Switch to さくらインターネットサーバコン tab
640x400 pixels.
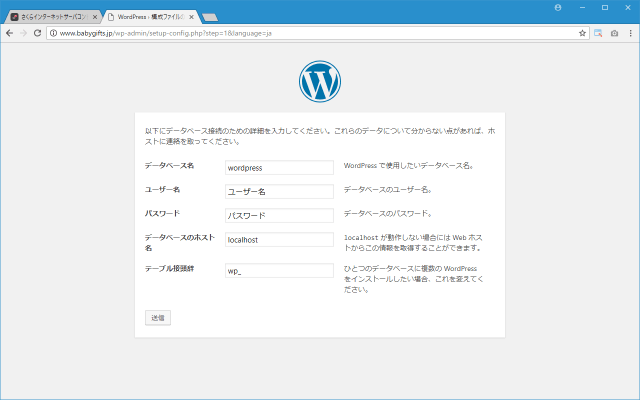pos(53,17)
